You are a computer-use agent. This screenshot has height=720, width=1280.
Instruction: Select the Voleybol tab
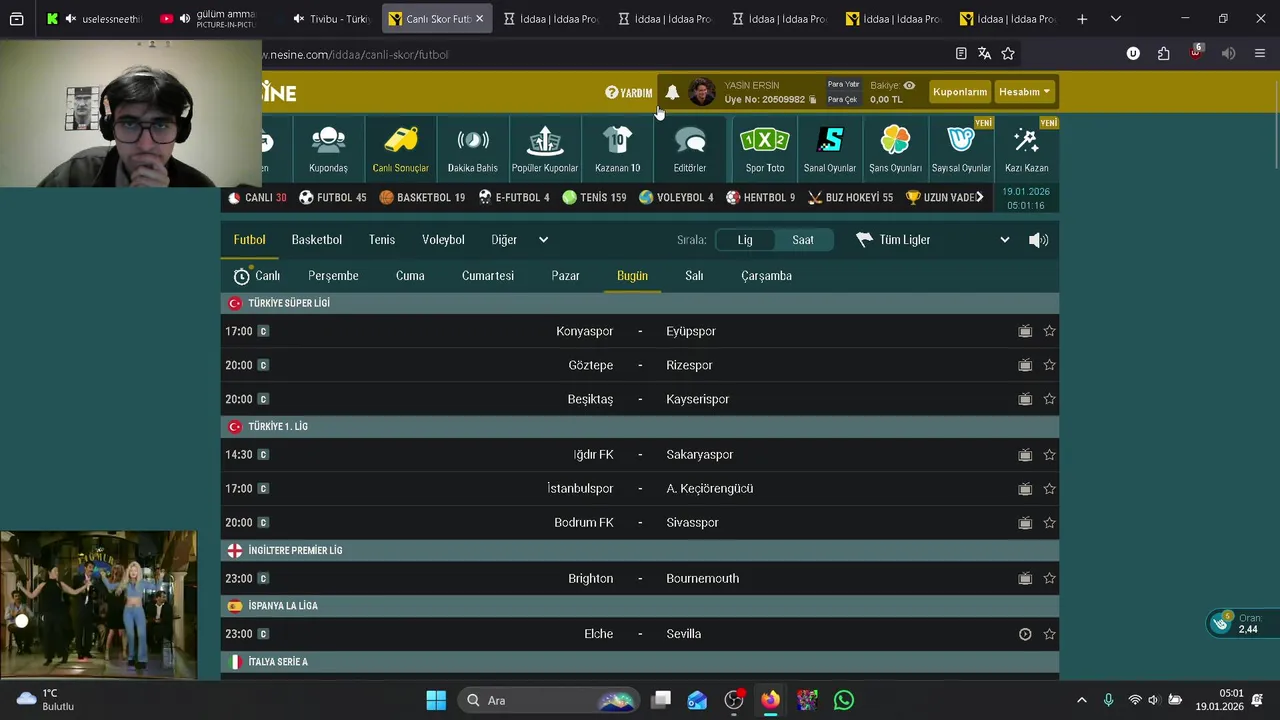443,240
